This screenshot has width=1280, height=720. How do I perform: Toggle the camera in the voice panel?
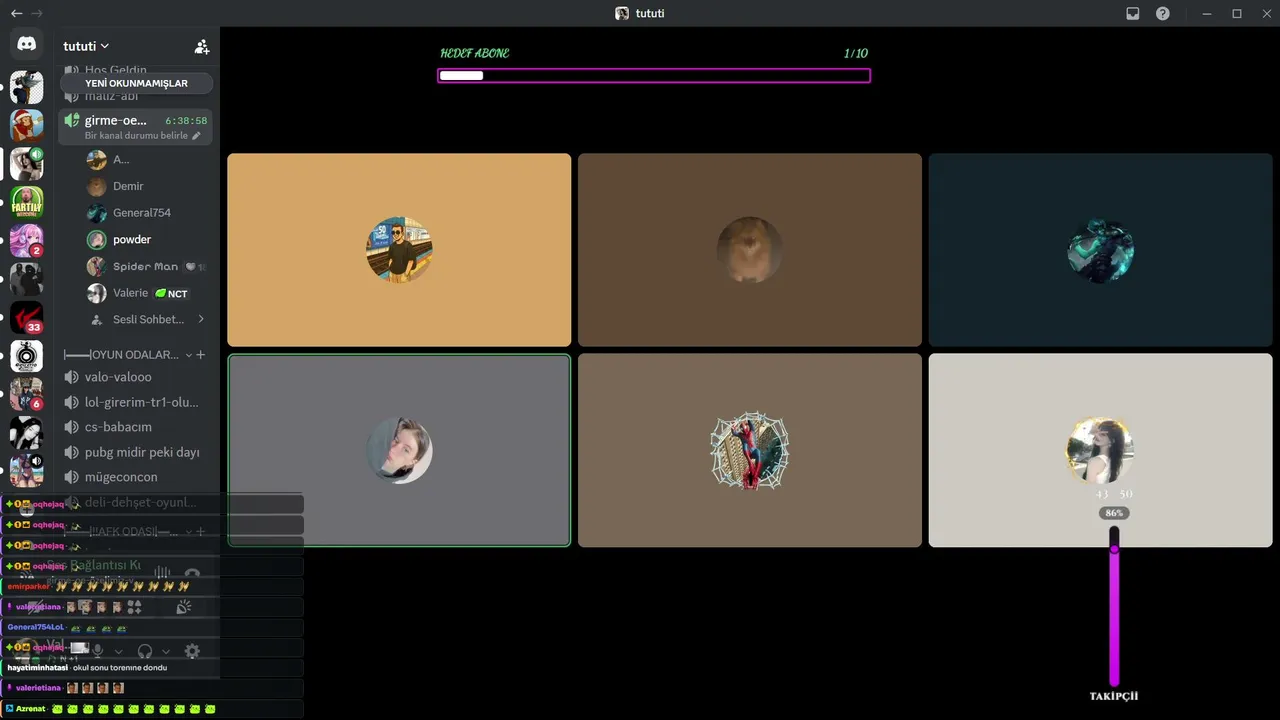pos(37,607)
